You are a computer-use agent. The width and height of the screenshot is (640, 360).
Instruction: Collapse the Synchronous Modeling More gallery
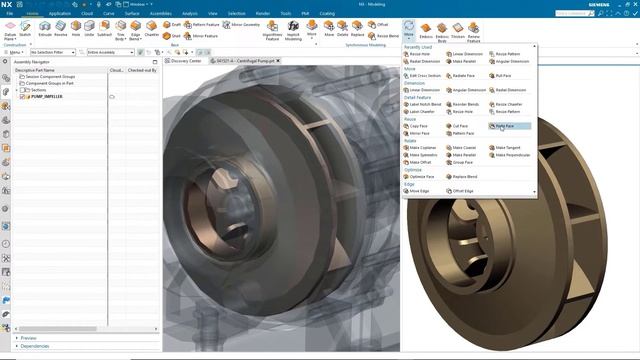tap(409, 30)
